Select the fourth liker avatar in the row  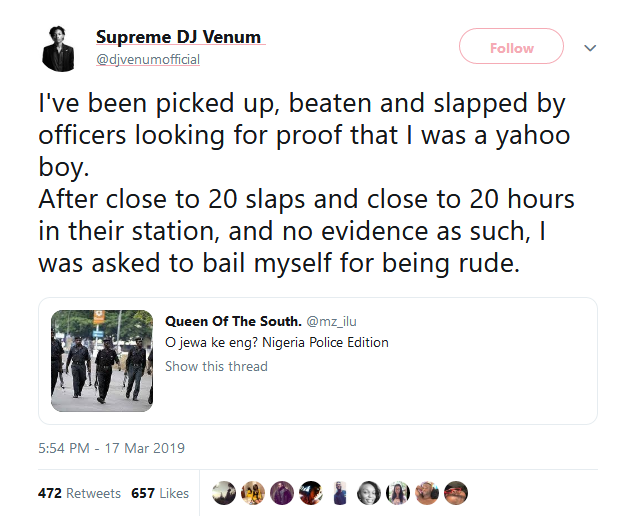pos(311,493)
